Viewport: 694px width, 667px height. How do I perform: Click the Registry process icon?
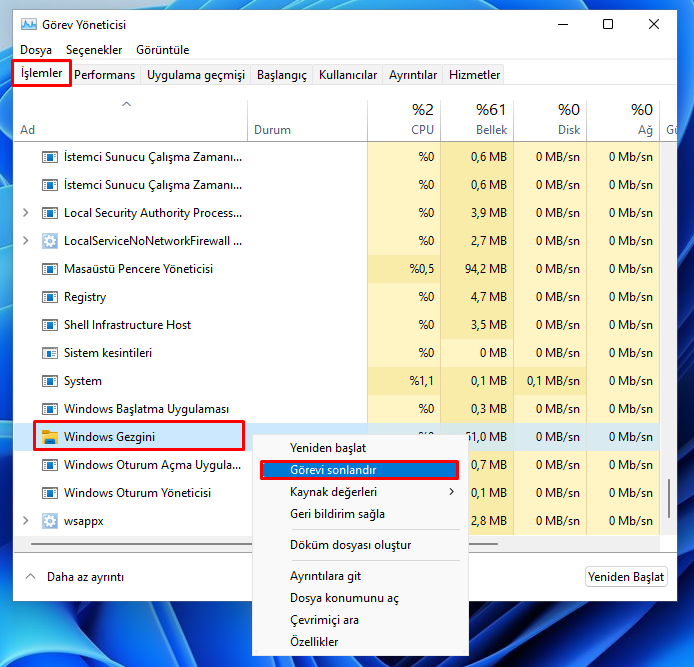[x=50, y=297]
